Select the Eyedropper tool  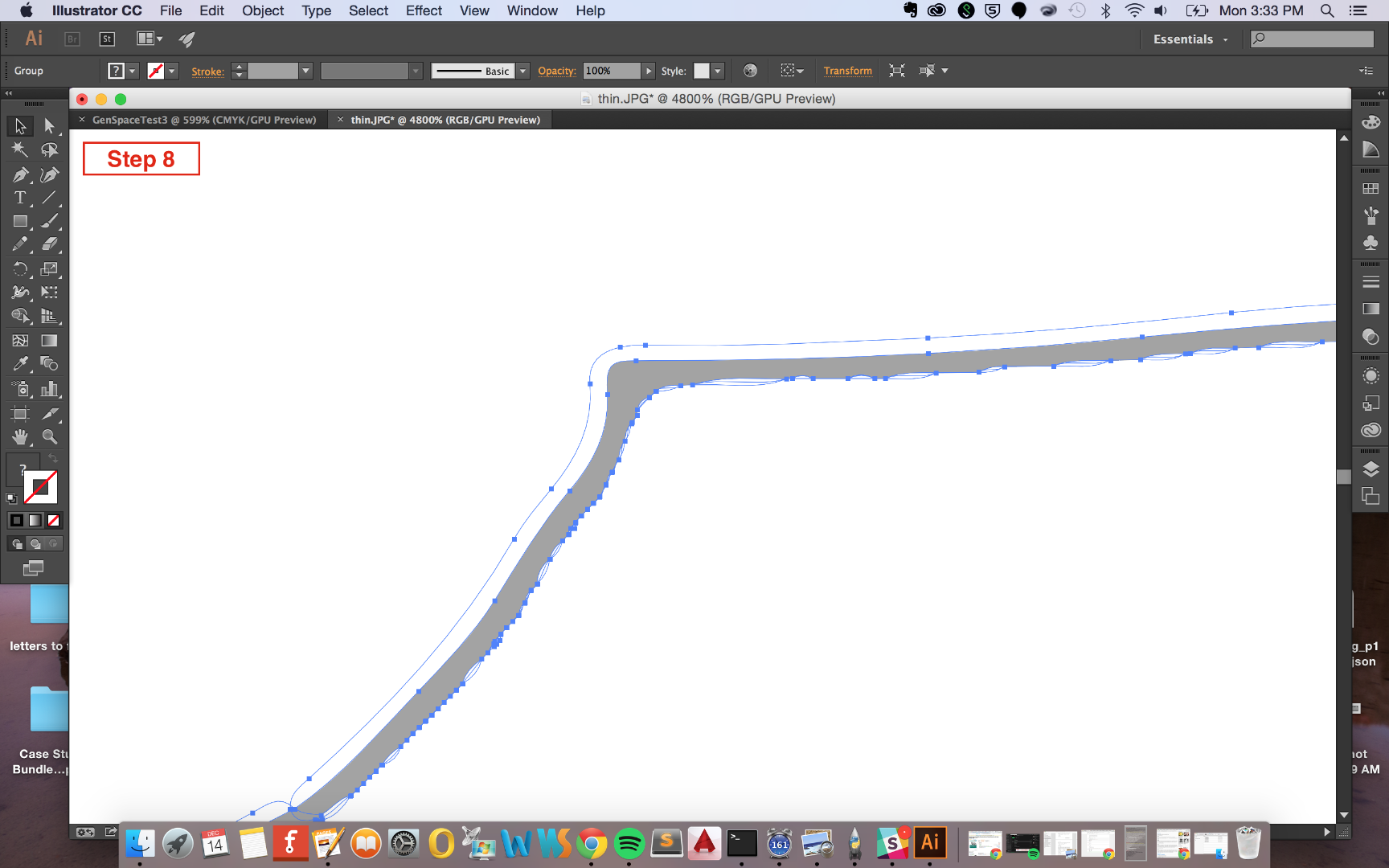tap(20, 364)
